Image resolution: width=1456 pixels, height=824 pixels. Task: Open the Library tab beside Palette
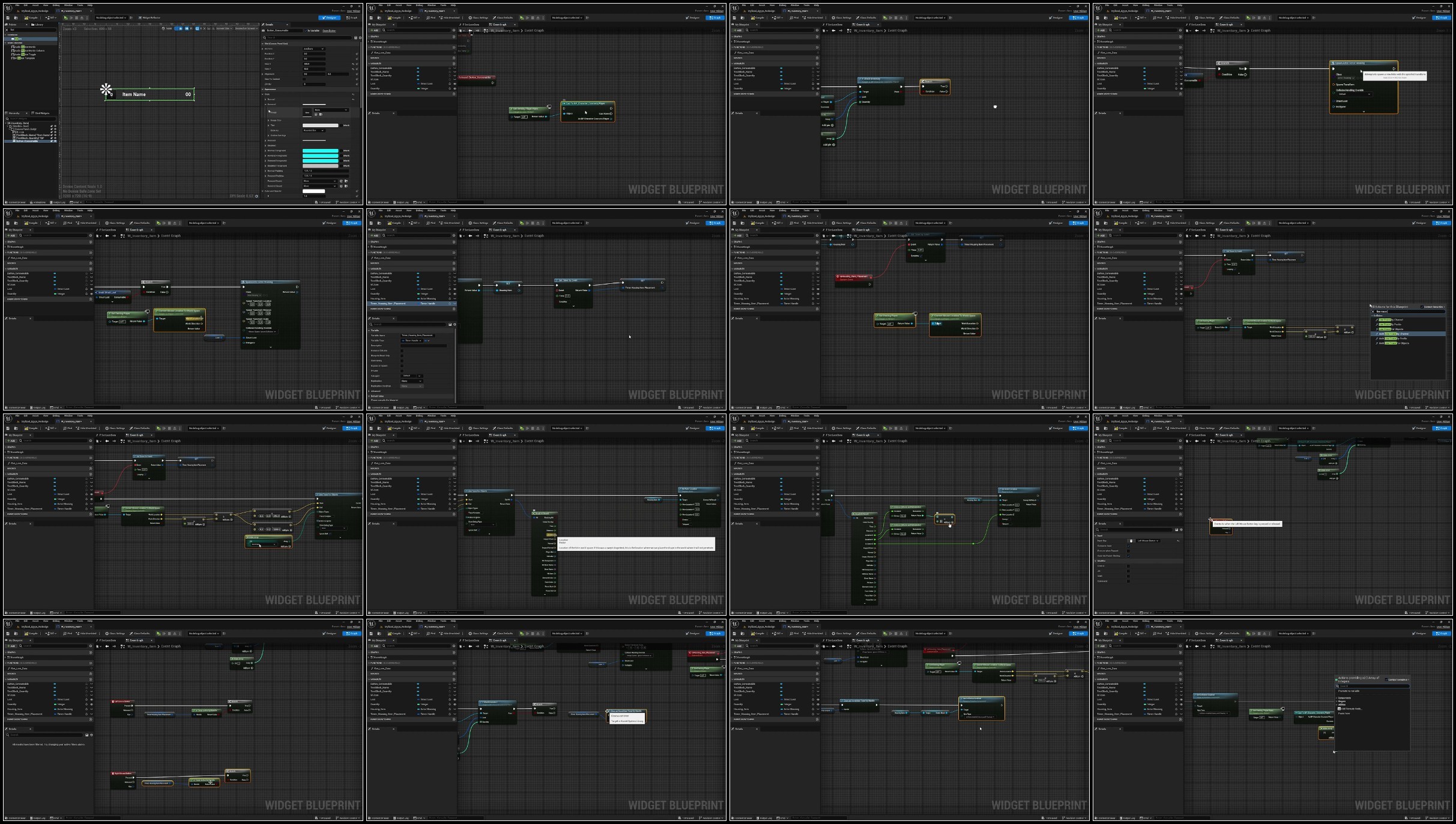pos(38,25)
